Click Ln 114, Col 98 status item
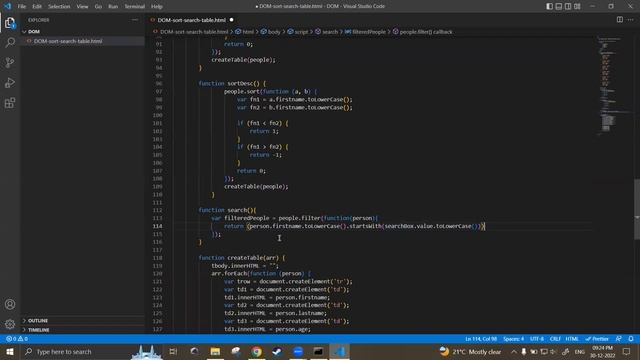 [x=481, y=339]
